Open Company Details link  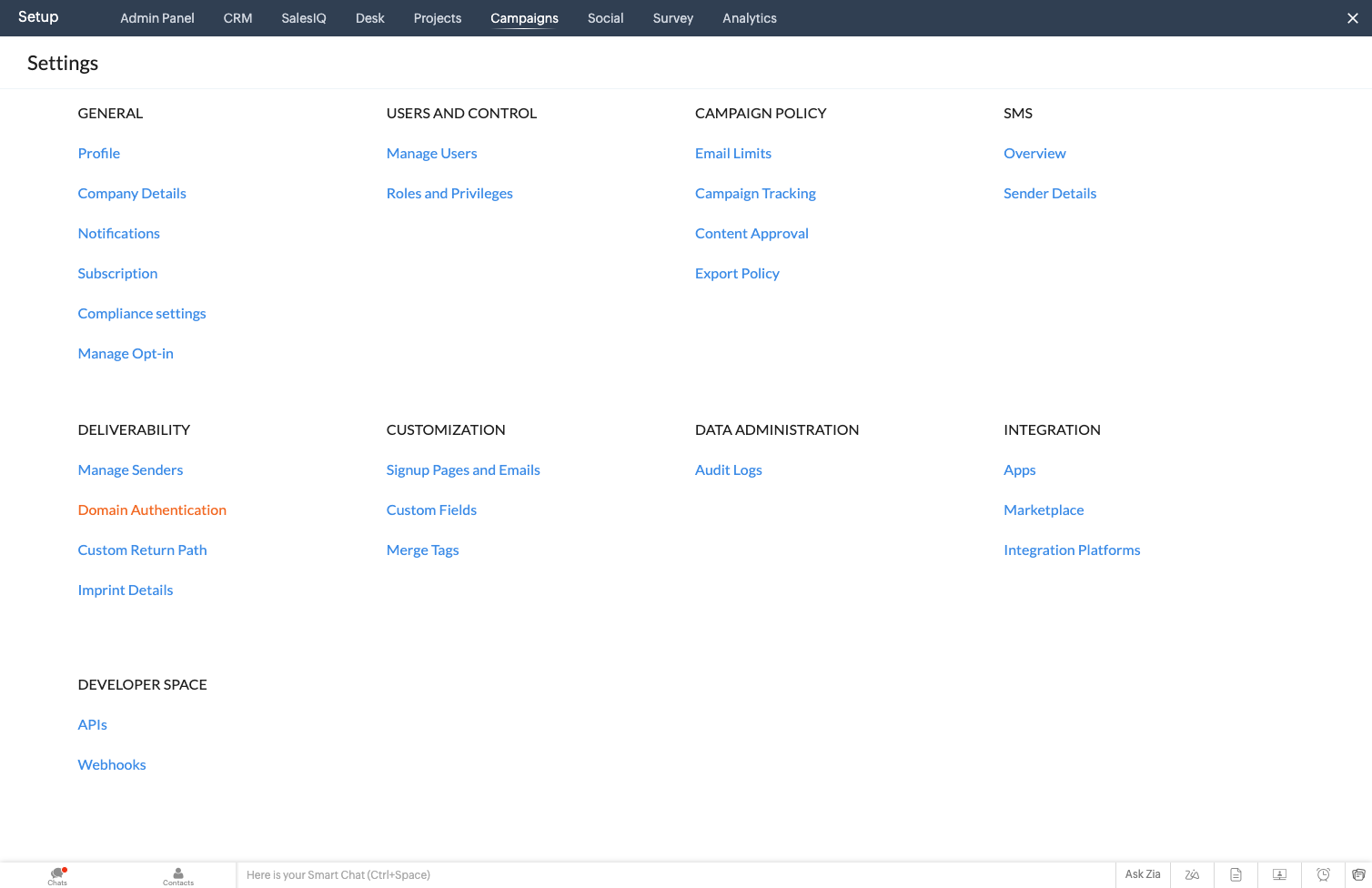coord(132,193)
